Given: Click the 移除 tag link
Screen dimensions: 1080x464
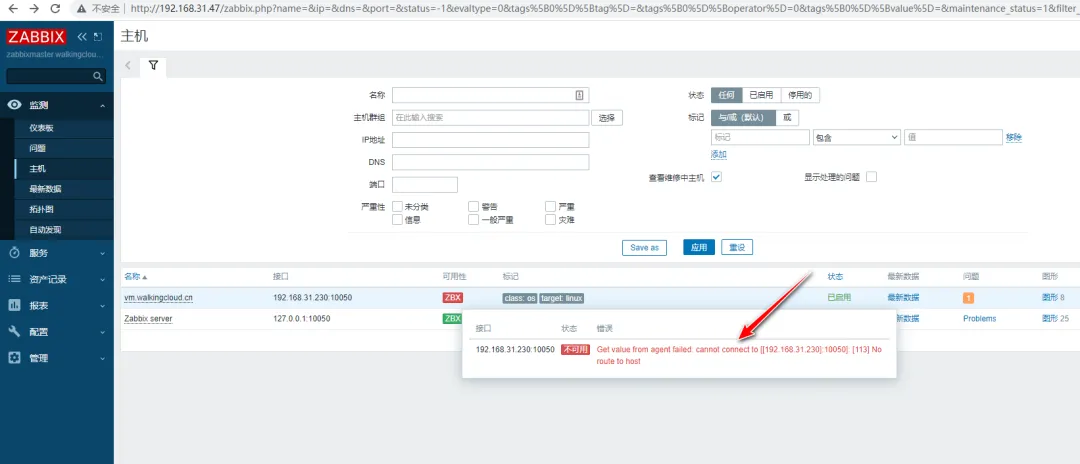Looking at the screenshot, I should coord(1013,137).
